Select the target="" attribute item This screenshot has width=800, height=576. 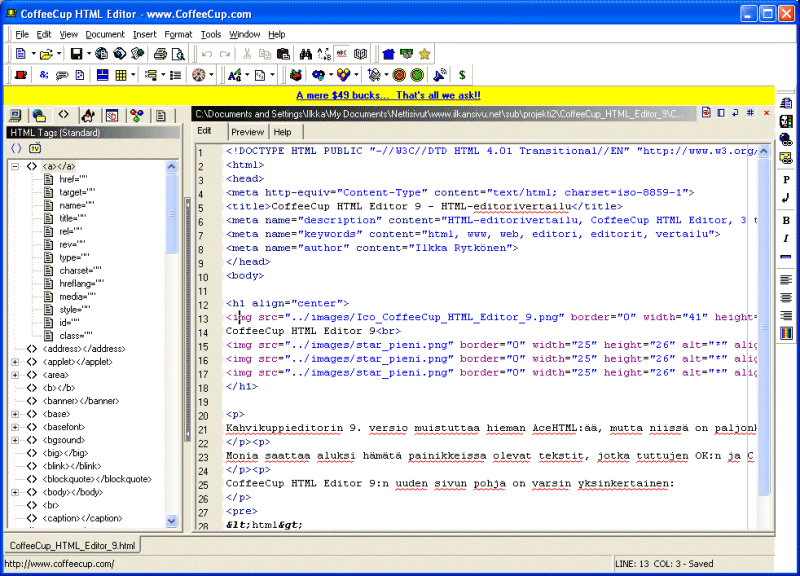click(x=77, y=192)
